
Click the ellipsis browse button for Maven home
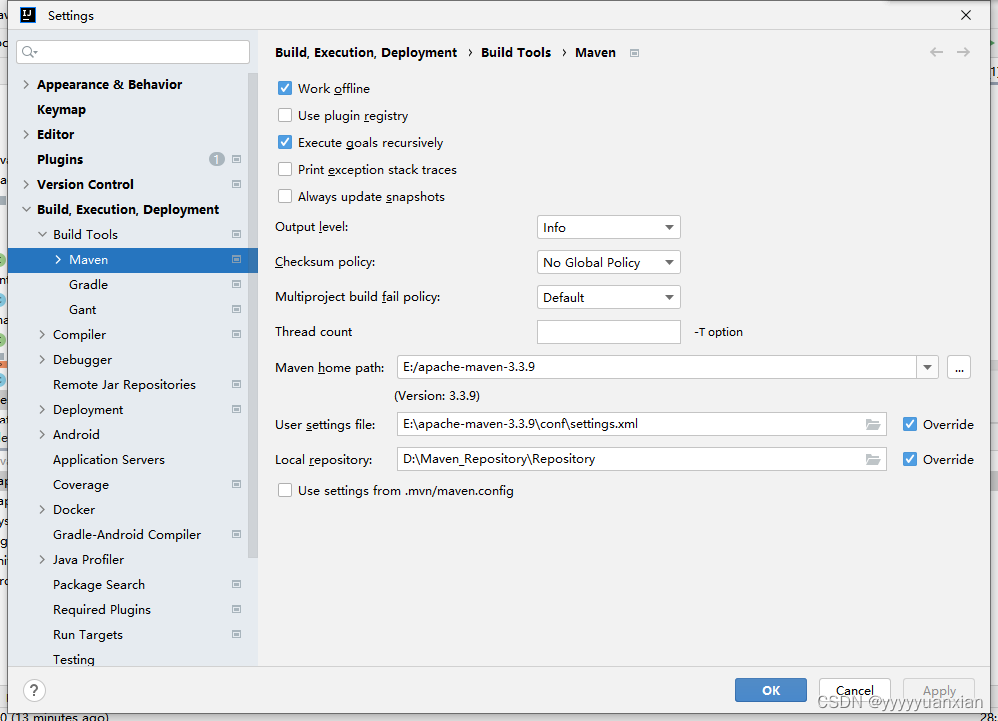pyautogui.click(x=959, y=367)
